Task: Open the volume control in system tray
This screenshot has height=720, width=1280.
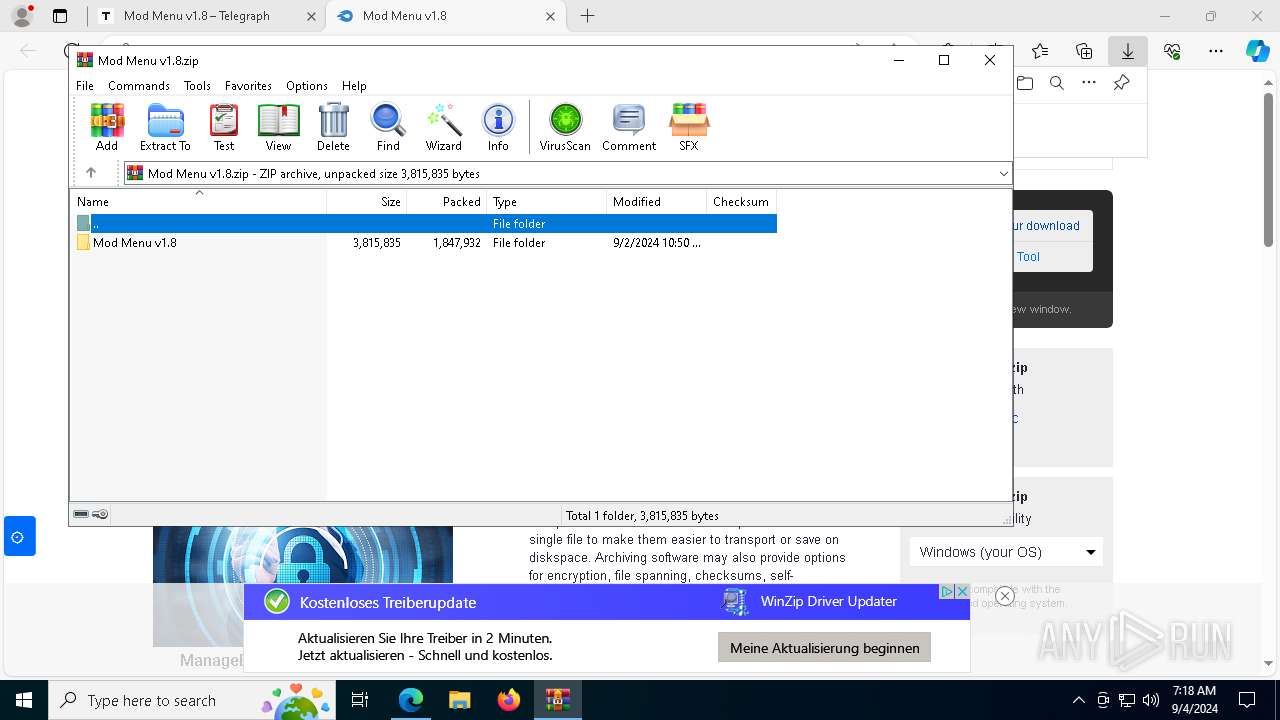Action: pos(1151,700)
